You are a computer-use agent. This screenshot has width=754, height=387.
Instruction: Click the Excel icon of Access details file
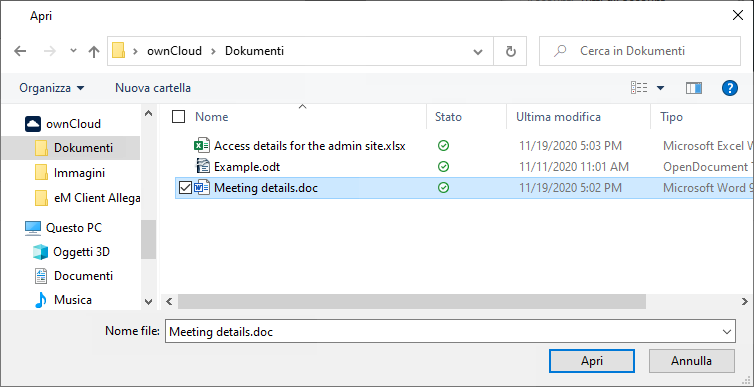[x=201, y=146]
